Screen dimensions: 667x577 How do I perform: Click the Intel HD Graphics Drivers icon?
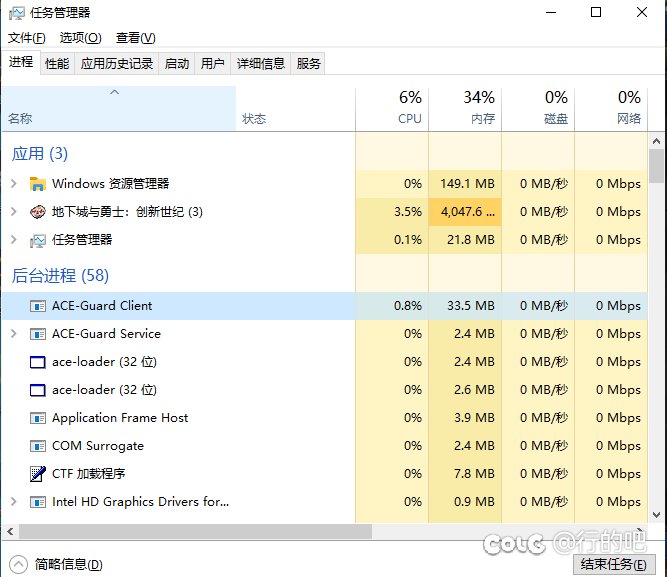pos(38,502)
